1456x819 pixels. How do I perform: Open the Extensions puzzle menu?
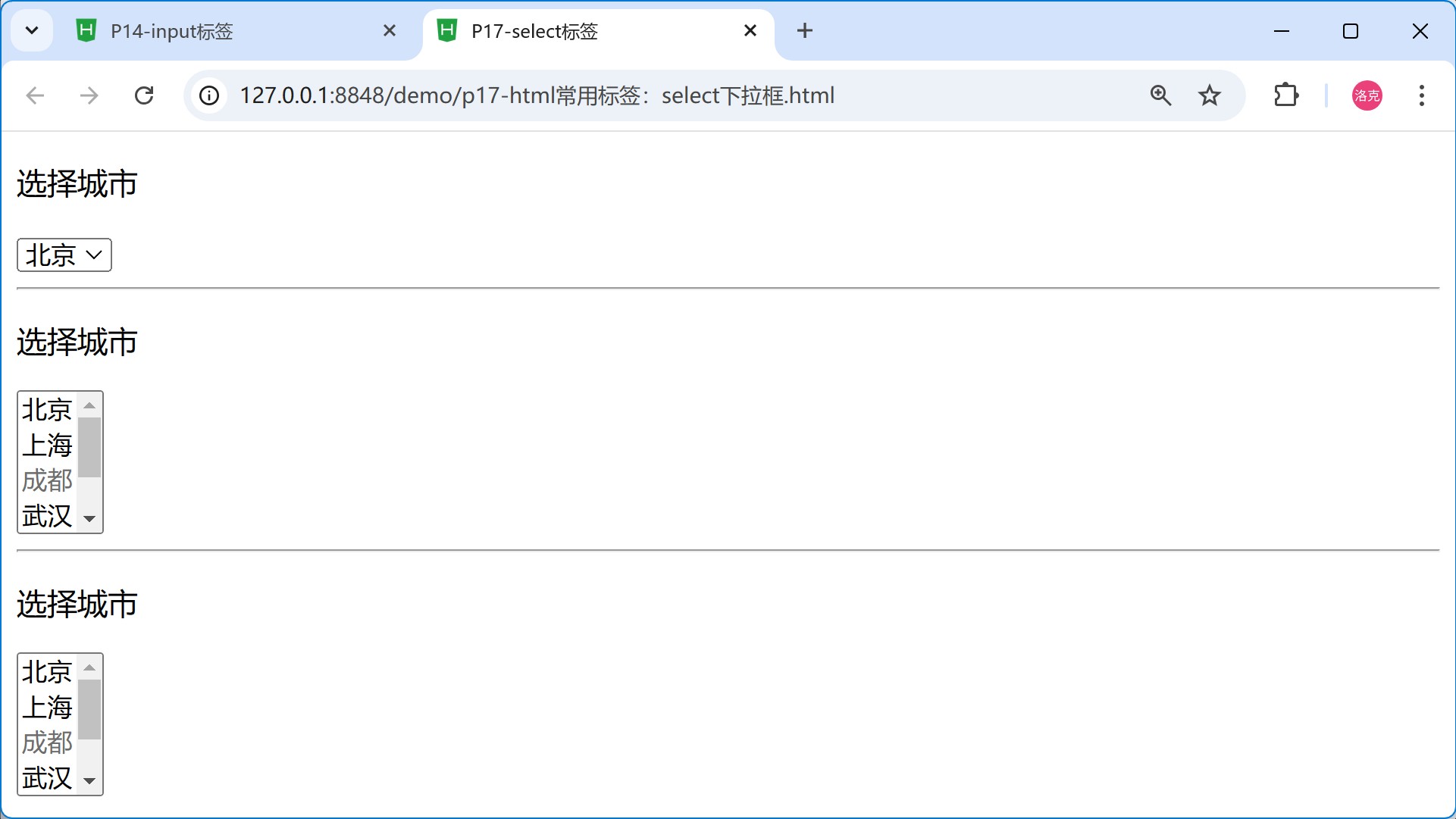(1286, 95)
